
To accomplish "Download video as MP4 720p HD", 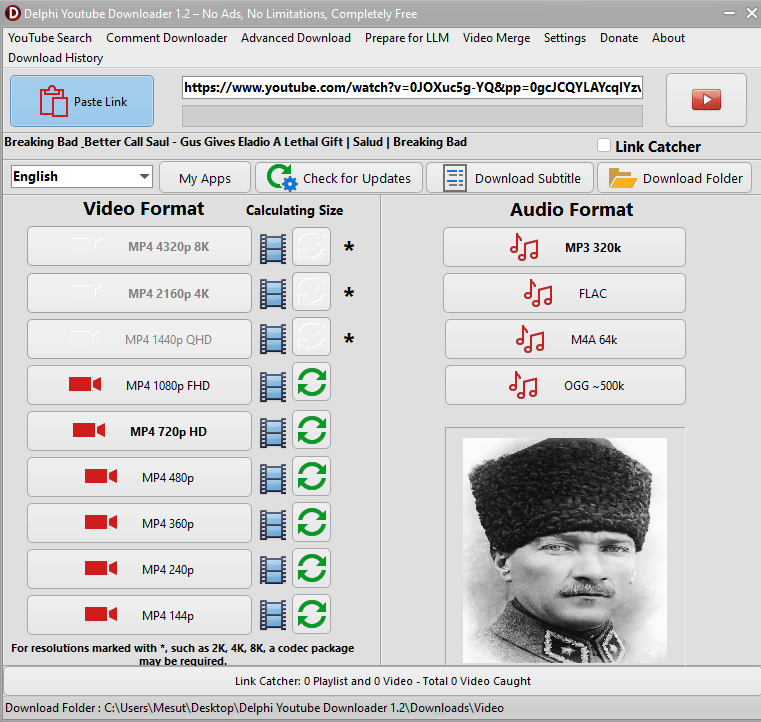I will tap(139, 431).
